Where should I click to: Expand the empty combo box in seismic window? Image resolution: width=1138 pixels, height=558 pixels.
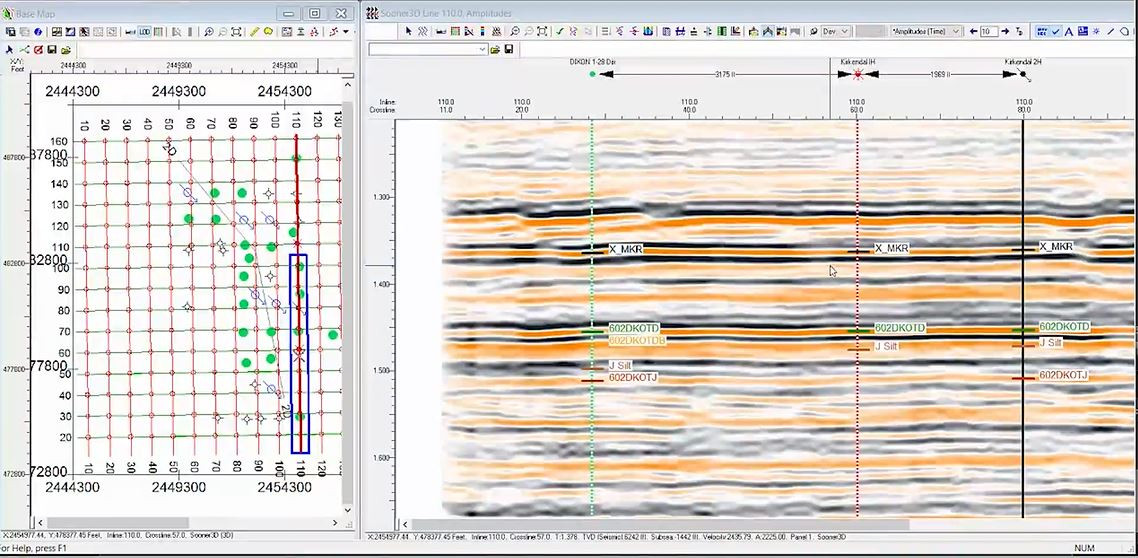coord(482,49)
